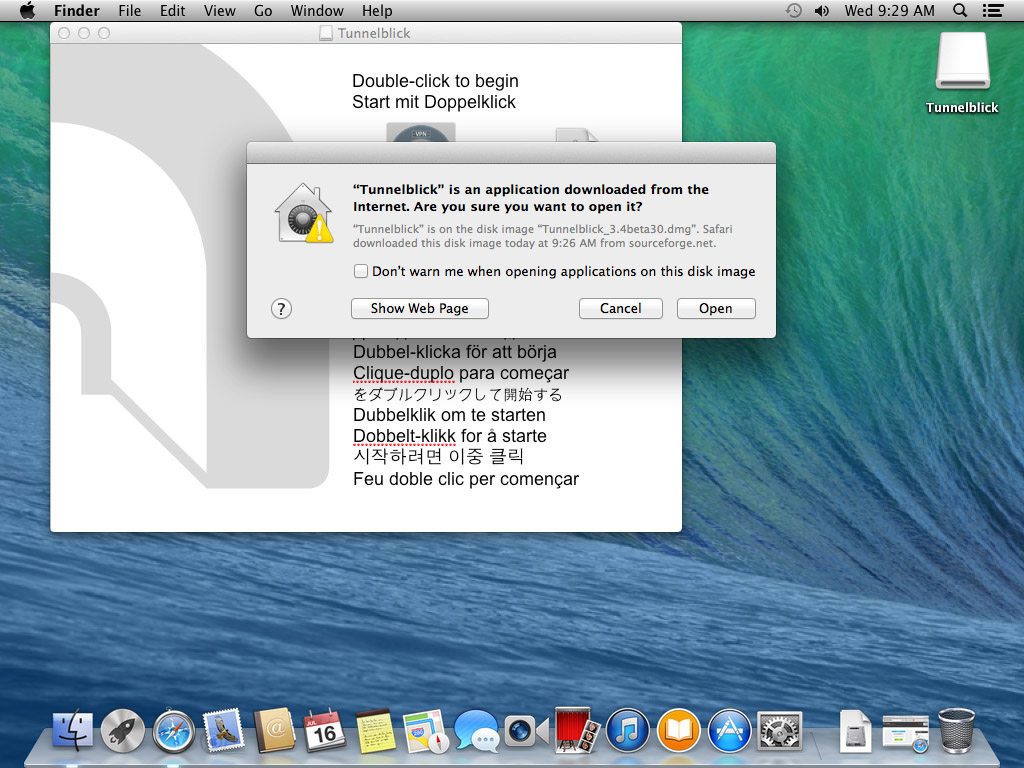Image resolution: width=1024 pixels, height=768 pixels.
Task: Open the File menu
Action: pos(129,10)
